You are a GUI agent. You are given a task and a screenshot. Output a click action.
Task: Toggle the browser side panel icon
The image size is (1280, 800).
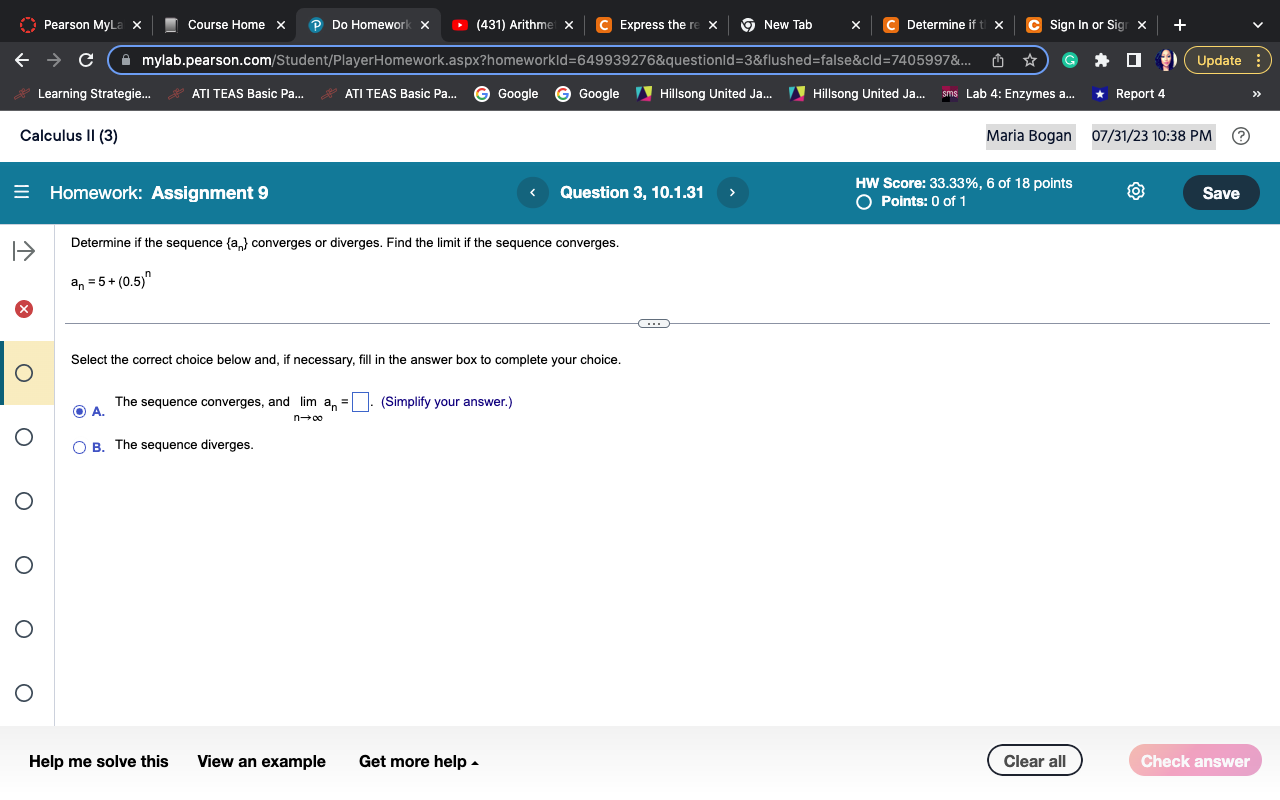coord(1133,60)
